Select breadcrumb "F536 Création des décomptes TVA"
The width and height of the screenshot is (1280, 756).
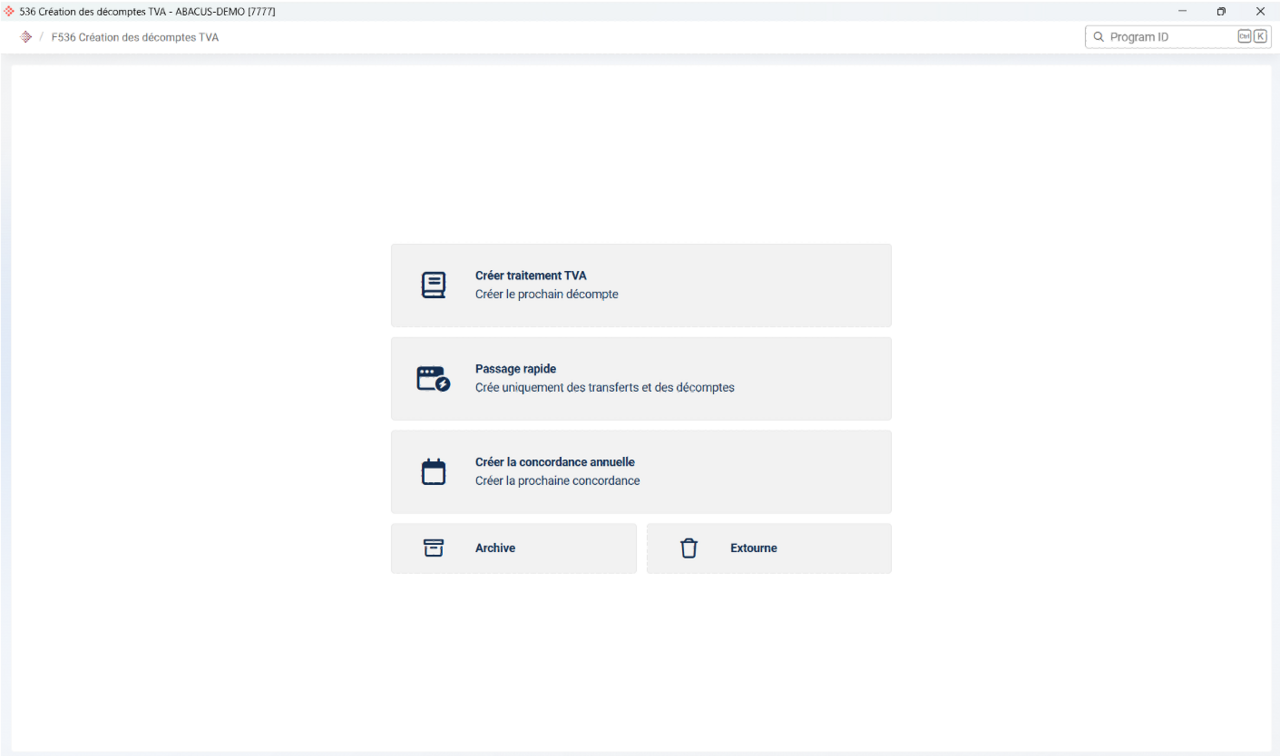click(135, 37)
